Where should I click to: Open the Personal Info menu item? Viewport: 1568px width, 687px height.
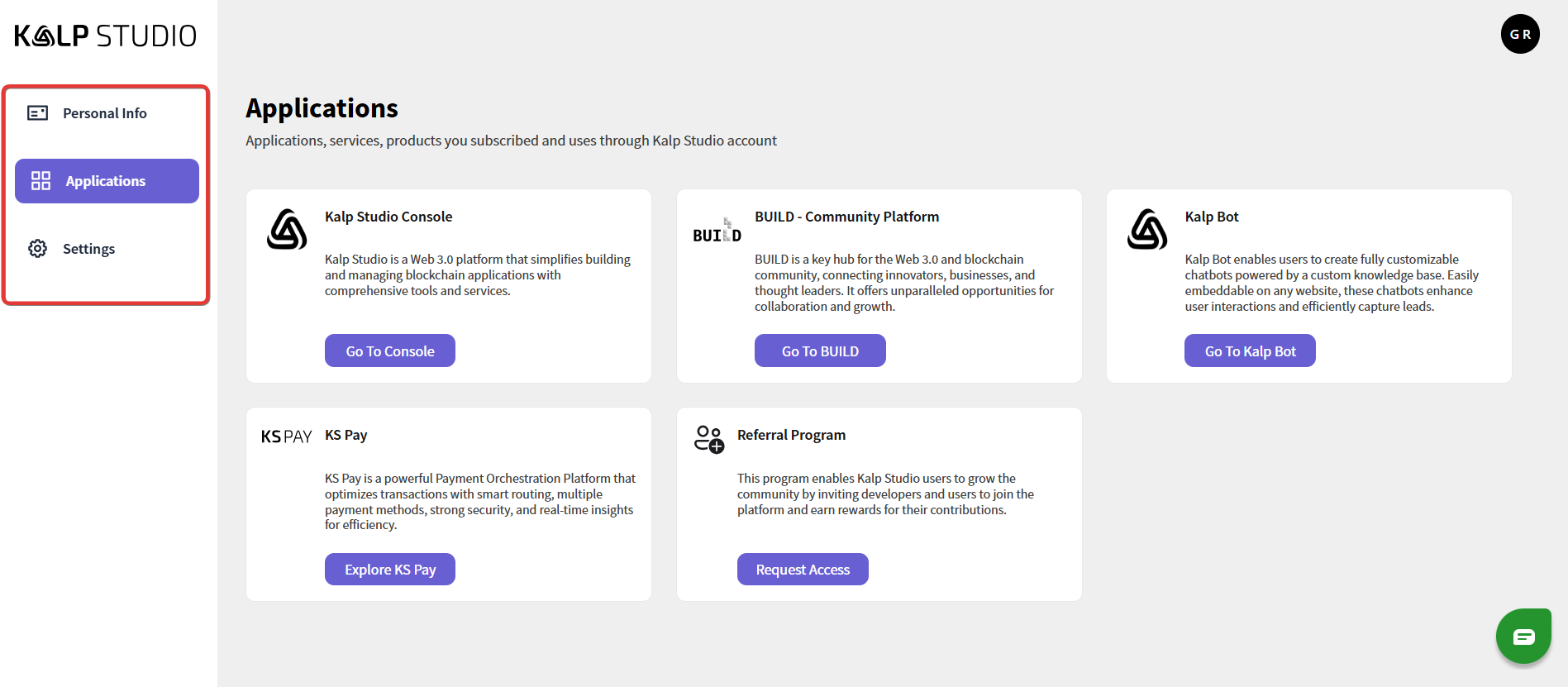pyautogui.click(x=105, y=113)
